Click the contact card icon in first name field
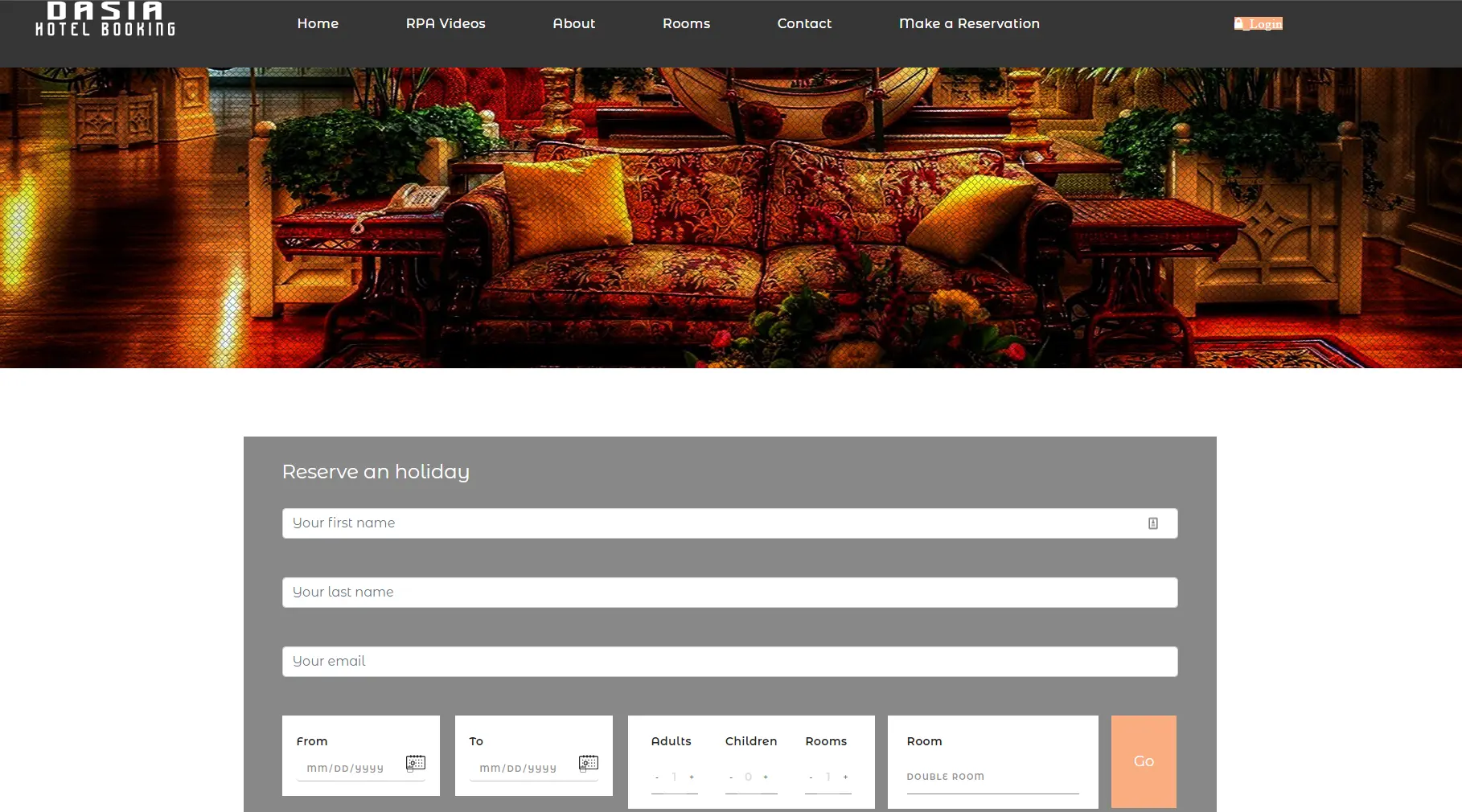 point(1153,523)
